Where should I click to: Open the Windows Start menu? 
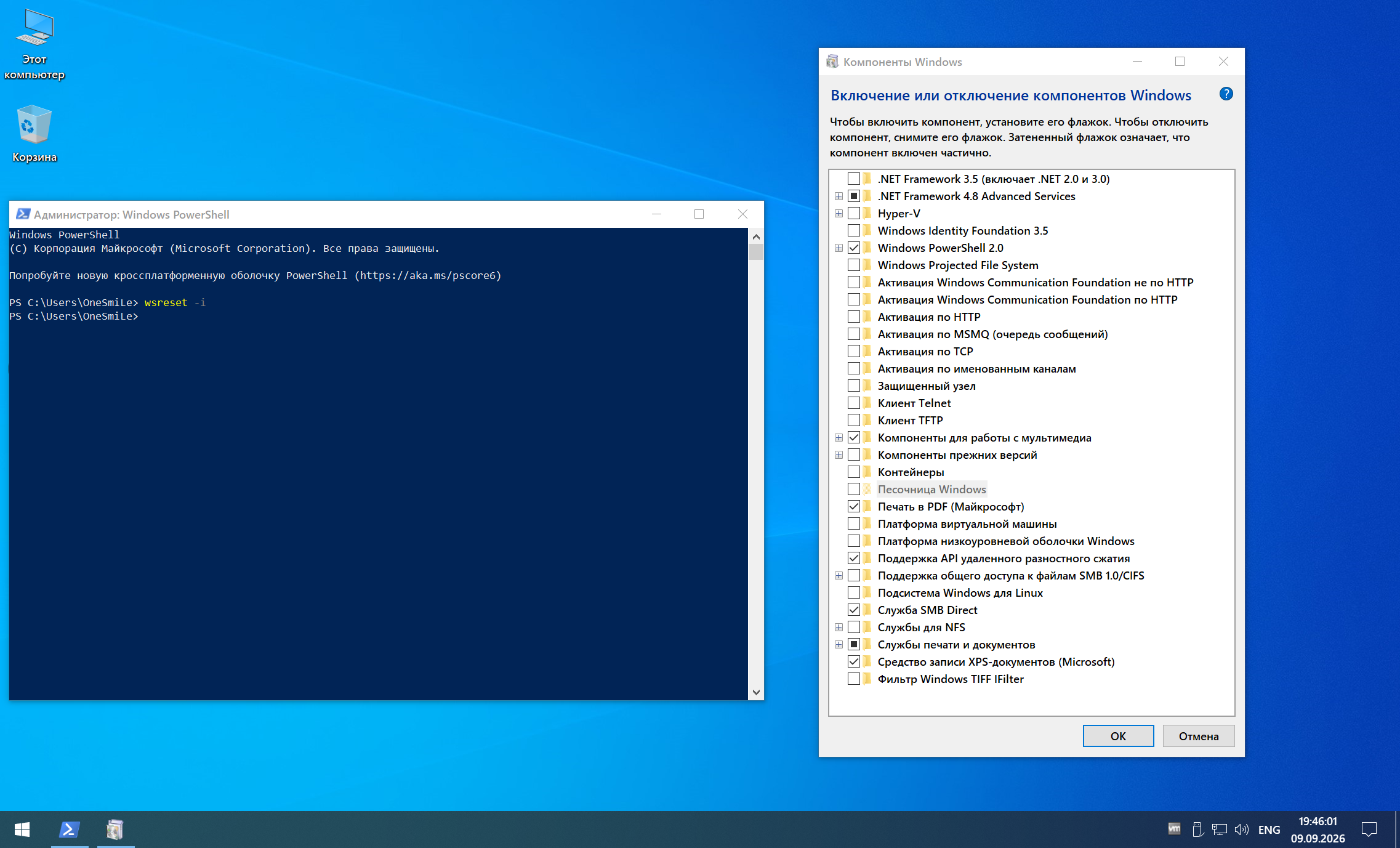[22, 830]
